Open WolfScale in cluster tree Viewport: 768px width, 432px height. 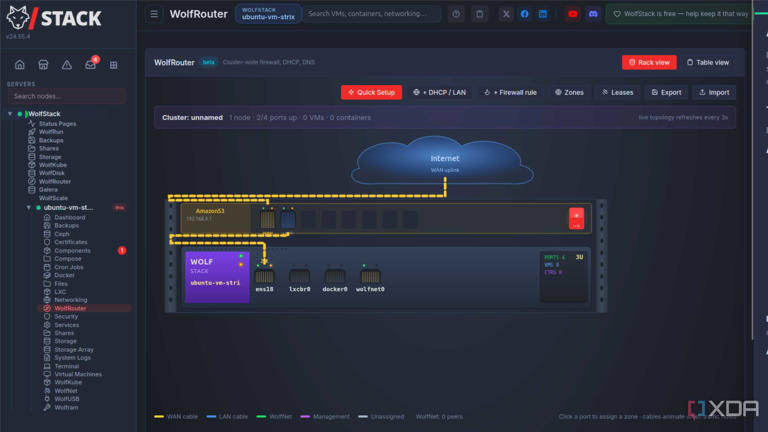53,198
